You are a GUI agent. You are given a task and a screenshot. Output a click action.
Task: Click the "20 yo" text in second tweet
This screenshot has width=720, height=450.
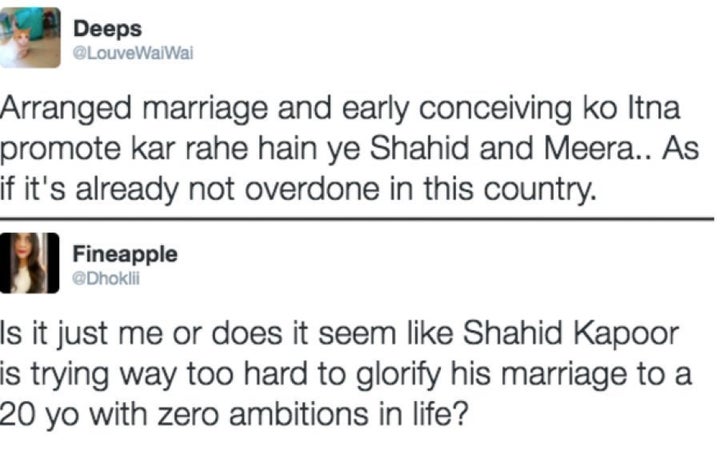coord(39,415)
